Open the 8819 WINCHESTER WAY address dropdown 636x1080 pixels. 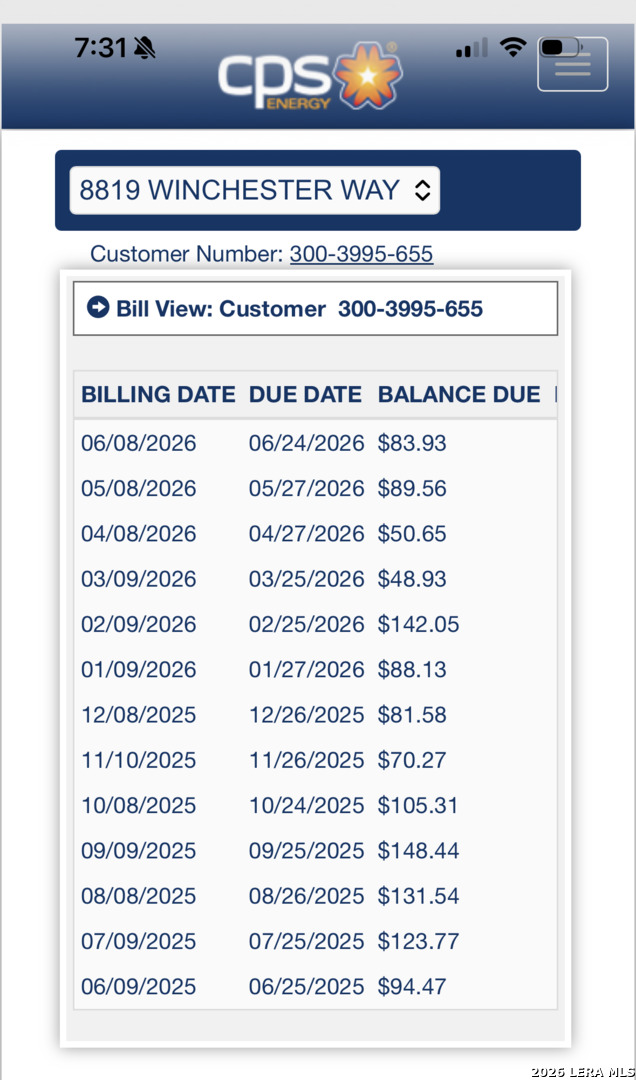pos(254,190)
